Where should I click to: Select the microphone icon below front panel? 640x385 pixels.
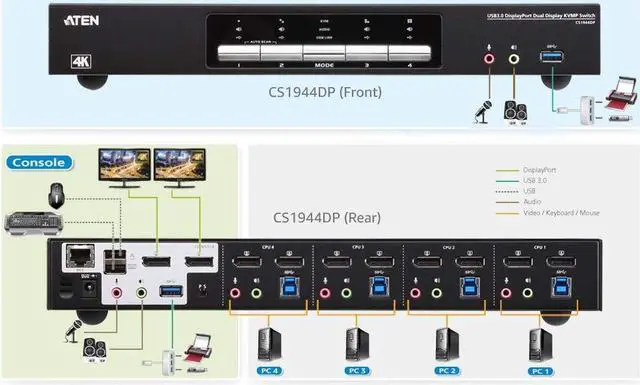click(483, 112)
